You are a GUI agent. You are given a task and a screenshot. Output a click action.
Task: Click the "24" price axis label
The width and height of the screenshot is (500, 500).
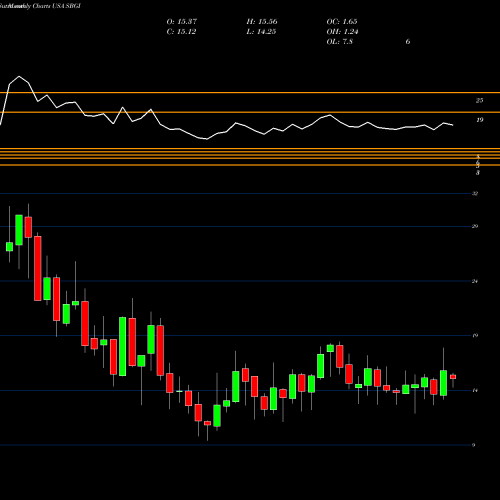[x=475, y=281]
